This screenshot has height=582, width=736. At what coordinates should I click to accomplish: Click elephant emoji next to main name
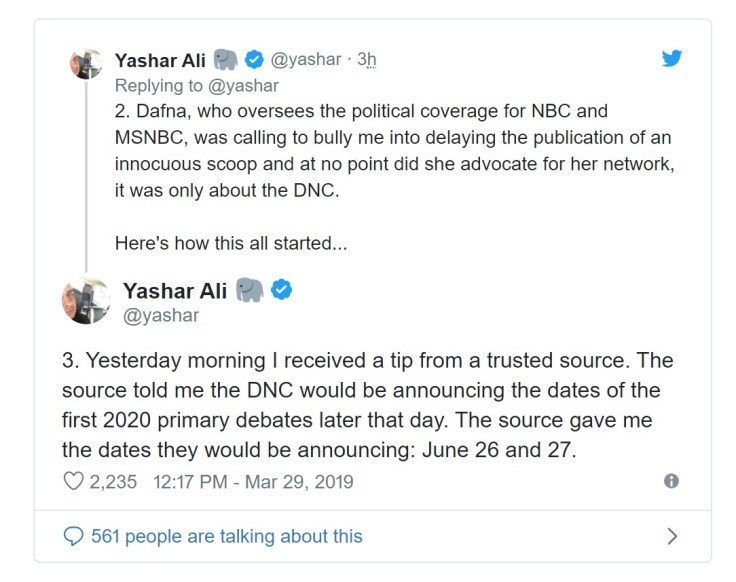point(250,291)
